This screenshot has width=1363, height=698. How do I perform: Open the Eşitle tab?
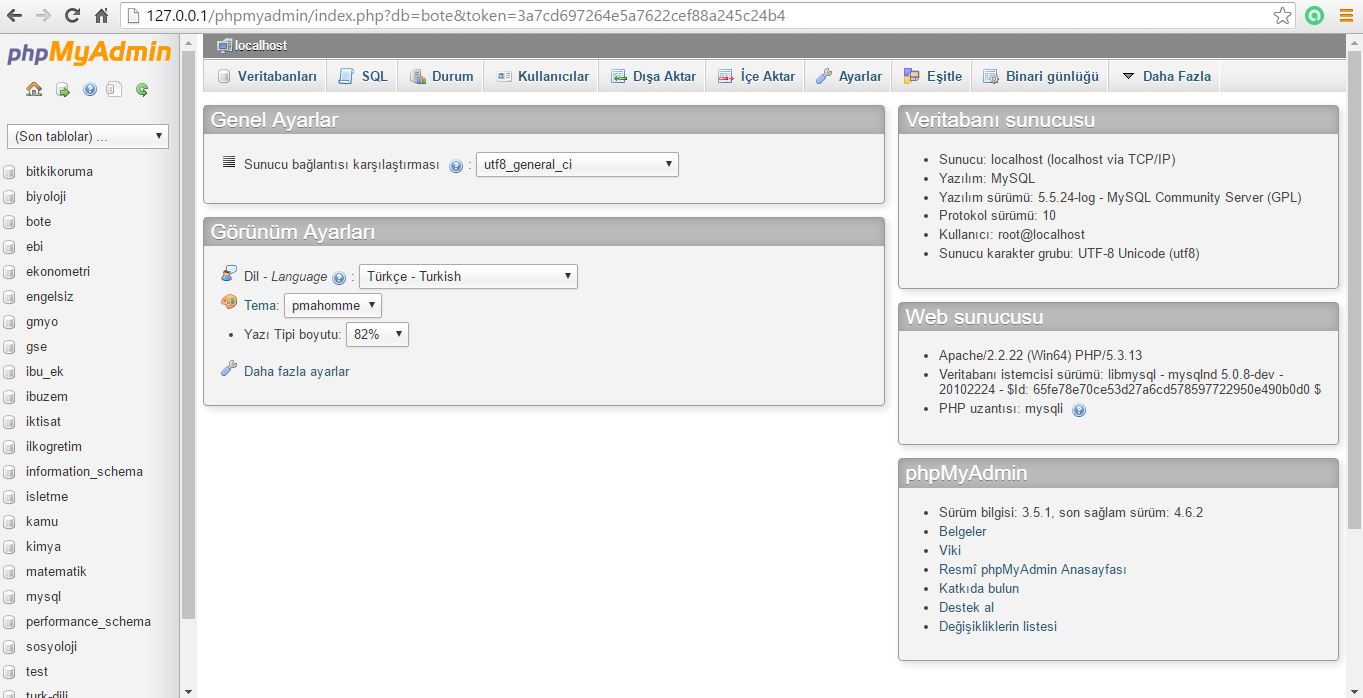tap(933, 76)
